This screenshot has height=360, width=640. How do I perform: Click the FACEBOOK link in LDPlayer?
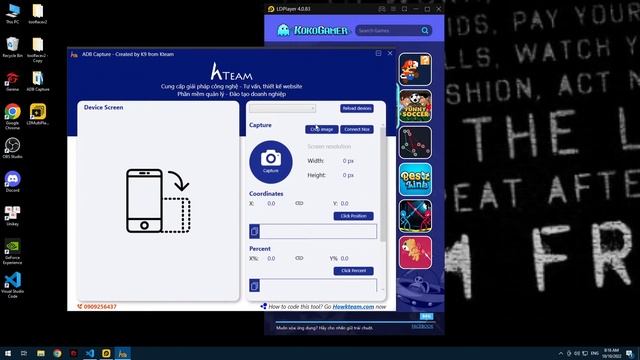tap(422, 327)
